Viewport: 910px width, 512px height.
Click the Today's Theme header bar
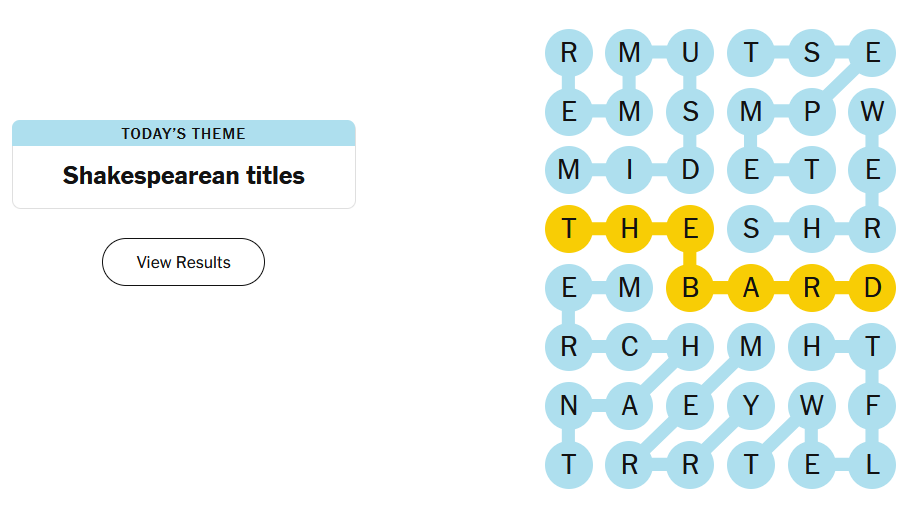[x=183, y=133]
